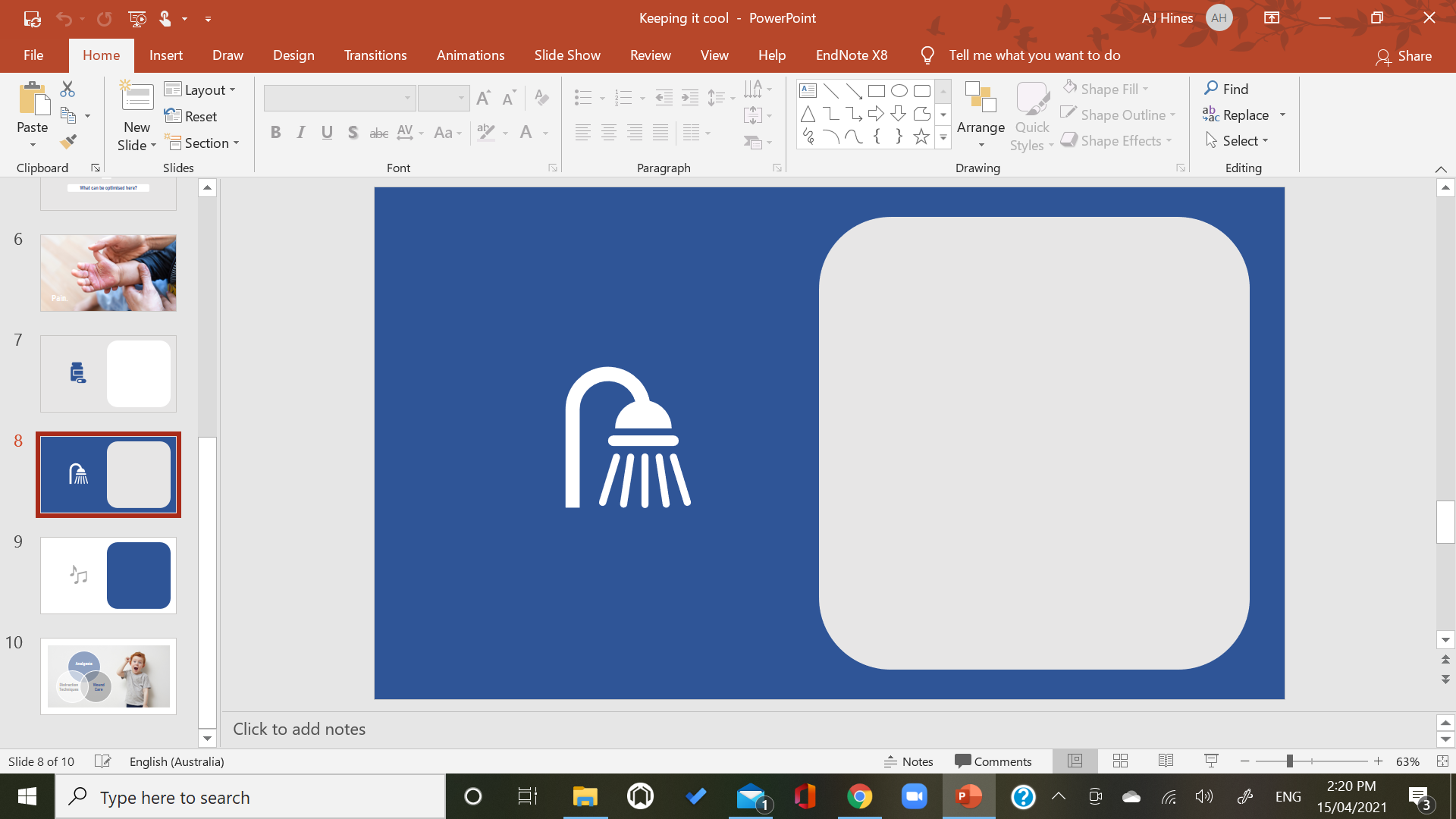The image size is (1456, 819).
Task: Switch to Reading View icon
Action: (1166, 761)
